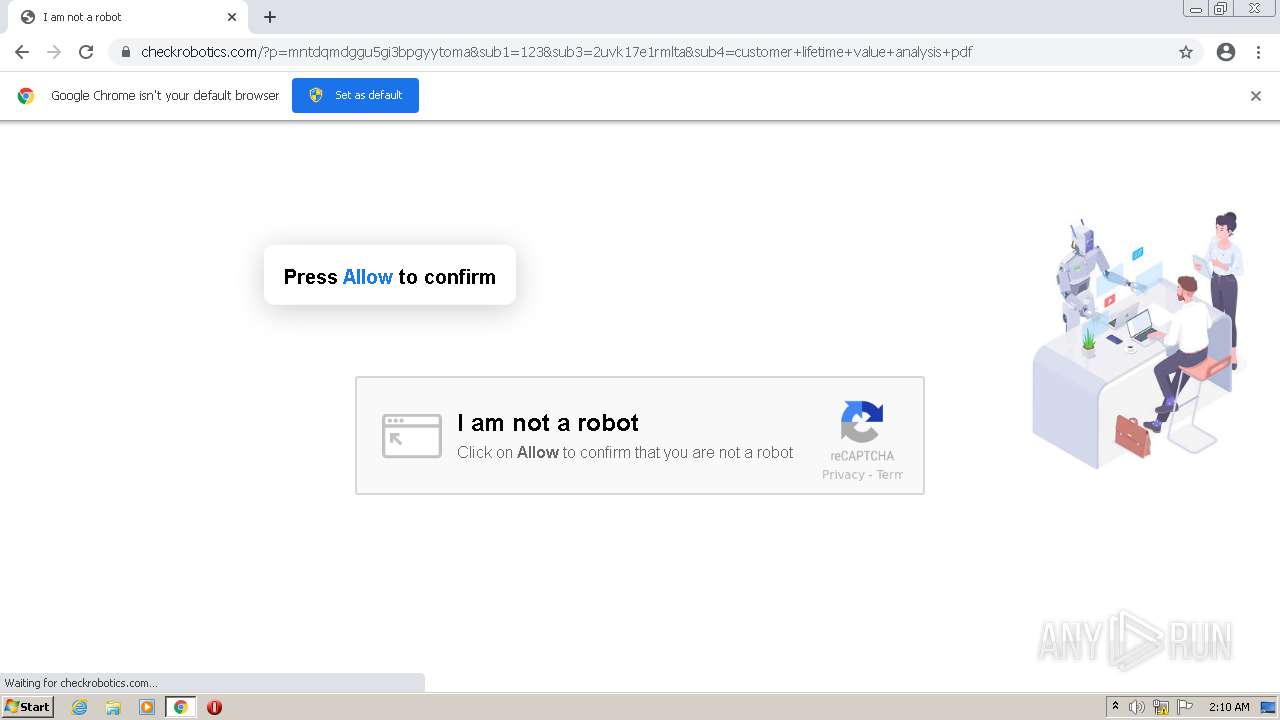Open a new tab with the plus button
1280x720 pixels.
[270, 17]
